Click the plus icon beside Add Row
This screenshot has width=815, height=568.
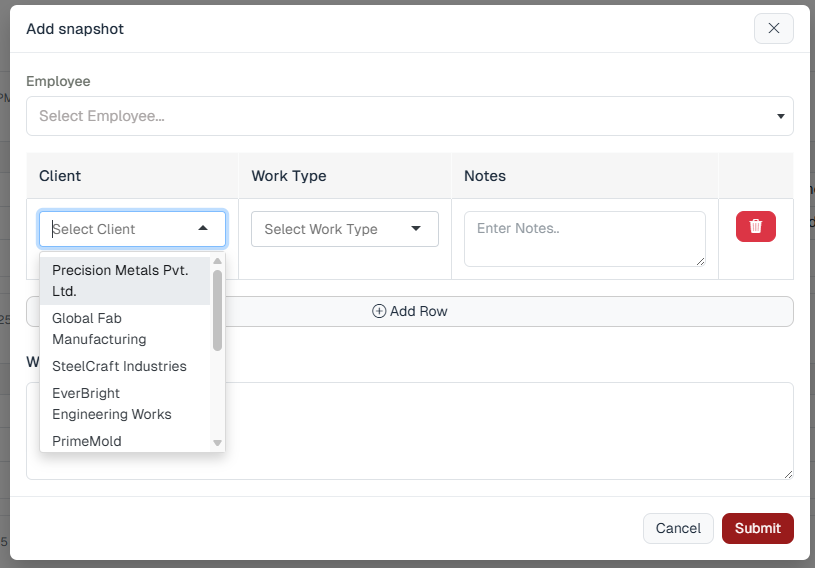[x=379, y=311]
